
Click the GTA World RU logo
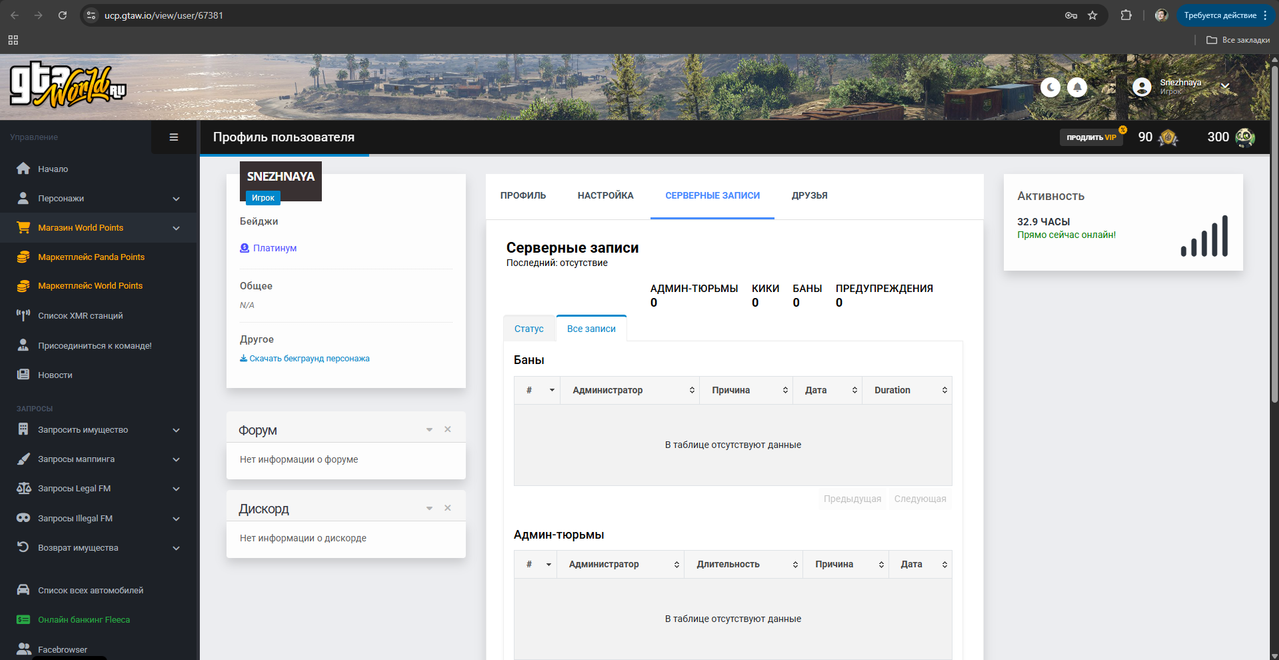(68, 84)
